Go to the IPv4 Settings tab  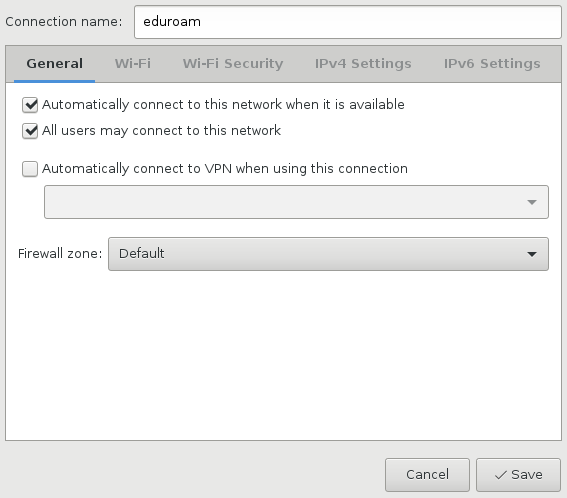363,64
